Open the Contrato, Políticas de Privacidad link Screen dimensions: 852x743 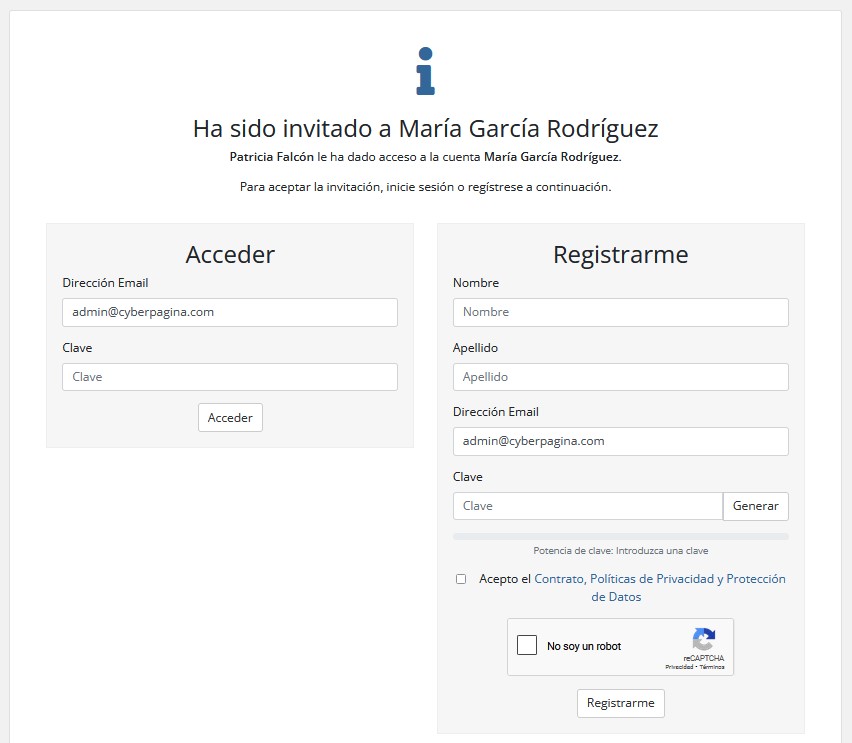point(660,579)
